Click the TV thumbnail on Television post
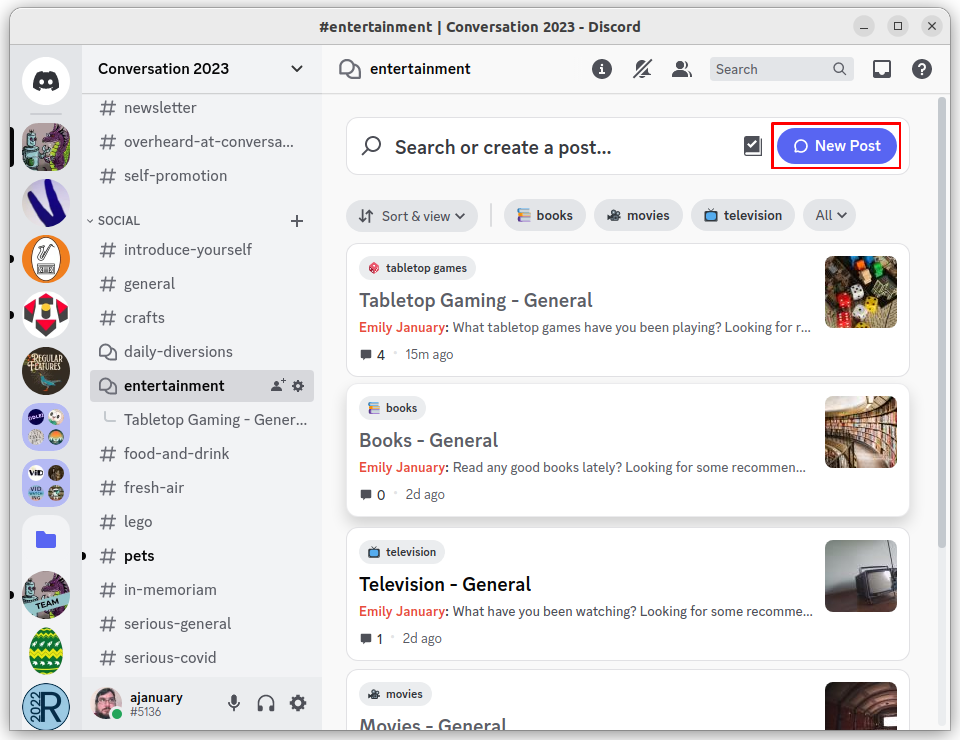 coord(861,576)
